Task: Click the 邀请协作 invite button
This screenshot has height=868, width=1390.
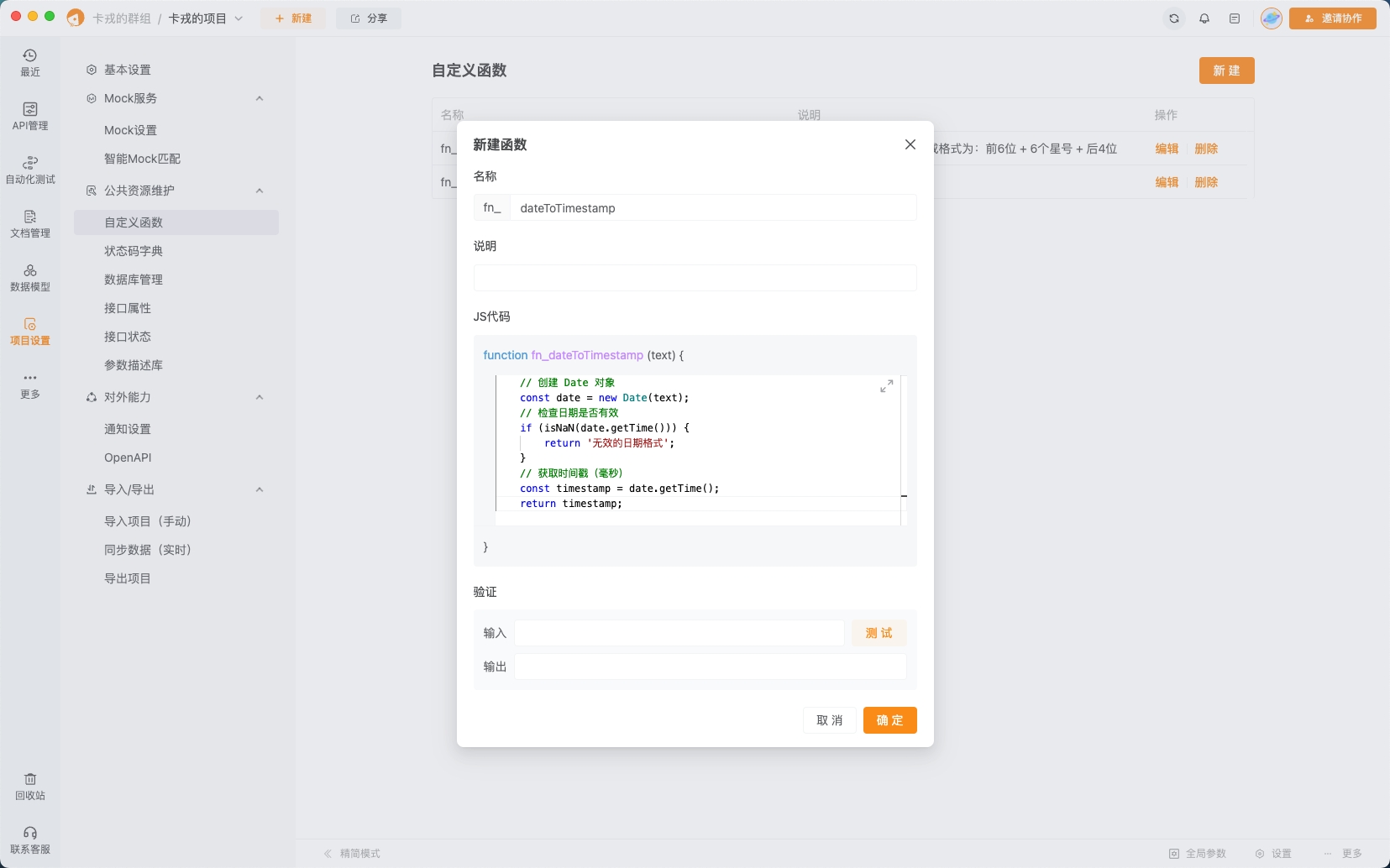Action: click(1333, 18)
